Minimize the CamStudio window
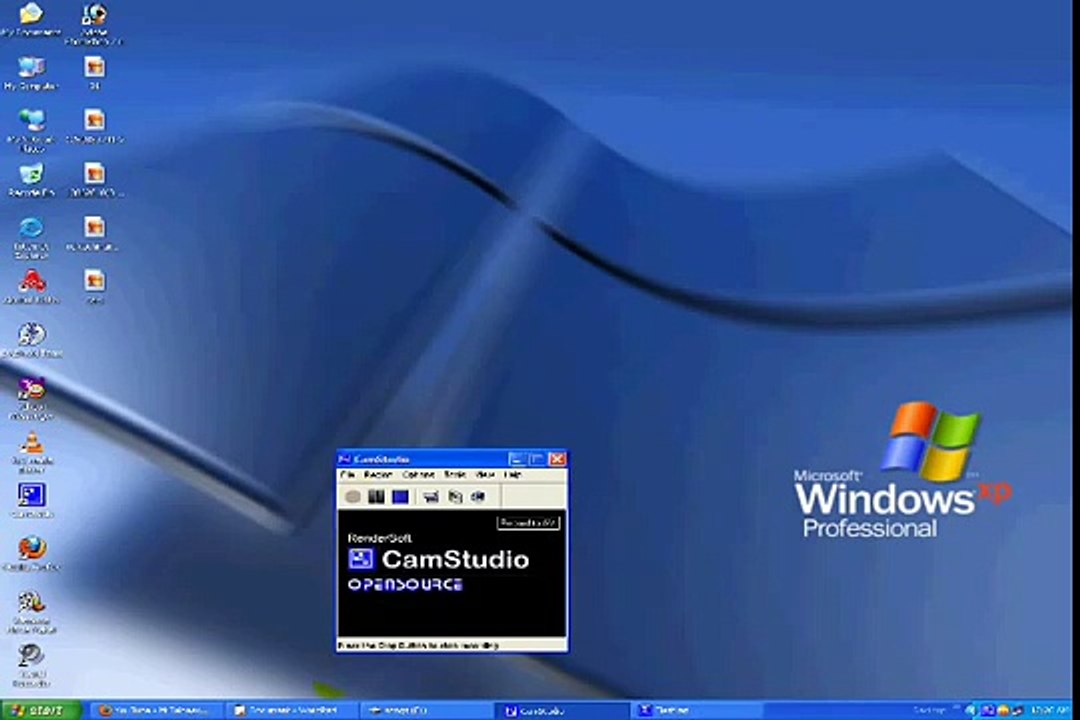Image resolution: width=1080 pixels, height=720 pixels. pyautogui.click(x=517, y=459)
